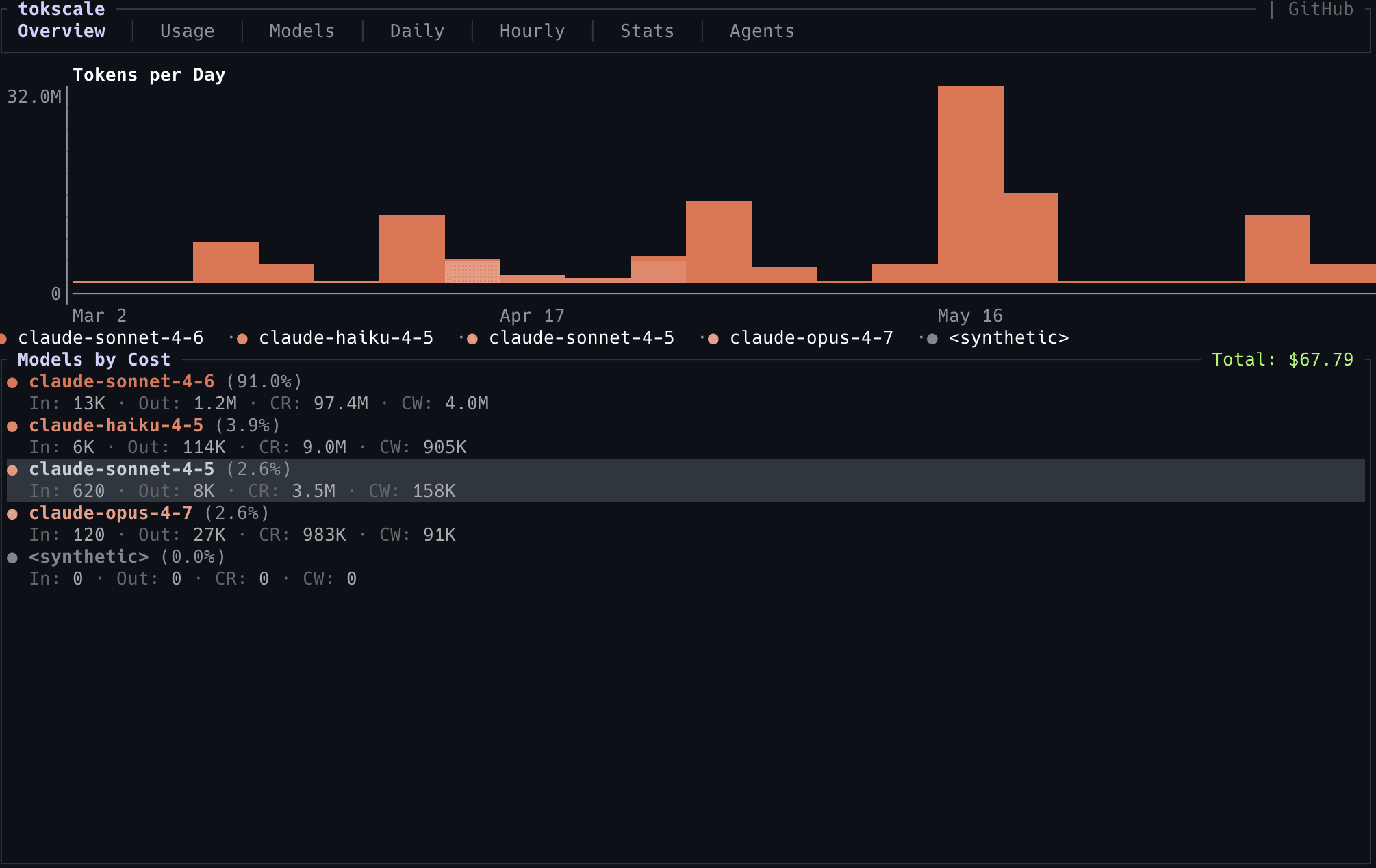Viewport: 1376px width, 868px height.
Task: Click the "Tokens per Day" chart title
Action: [x=149, y=75]
